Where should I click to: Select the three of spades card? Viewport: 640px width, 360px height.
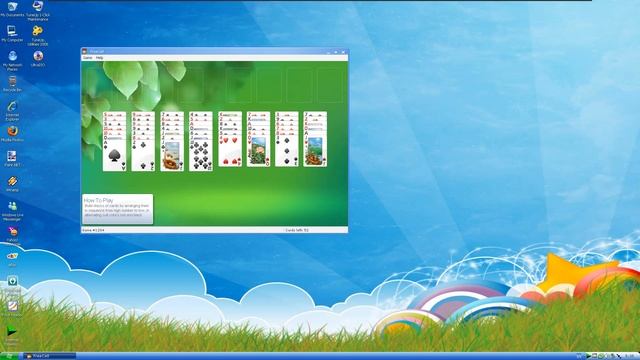point(287,152)
